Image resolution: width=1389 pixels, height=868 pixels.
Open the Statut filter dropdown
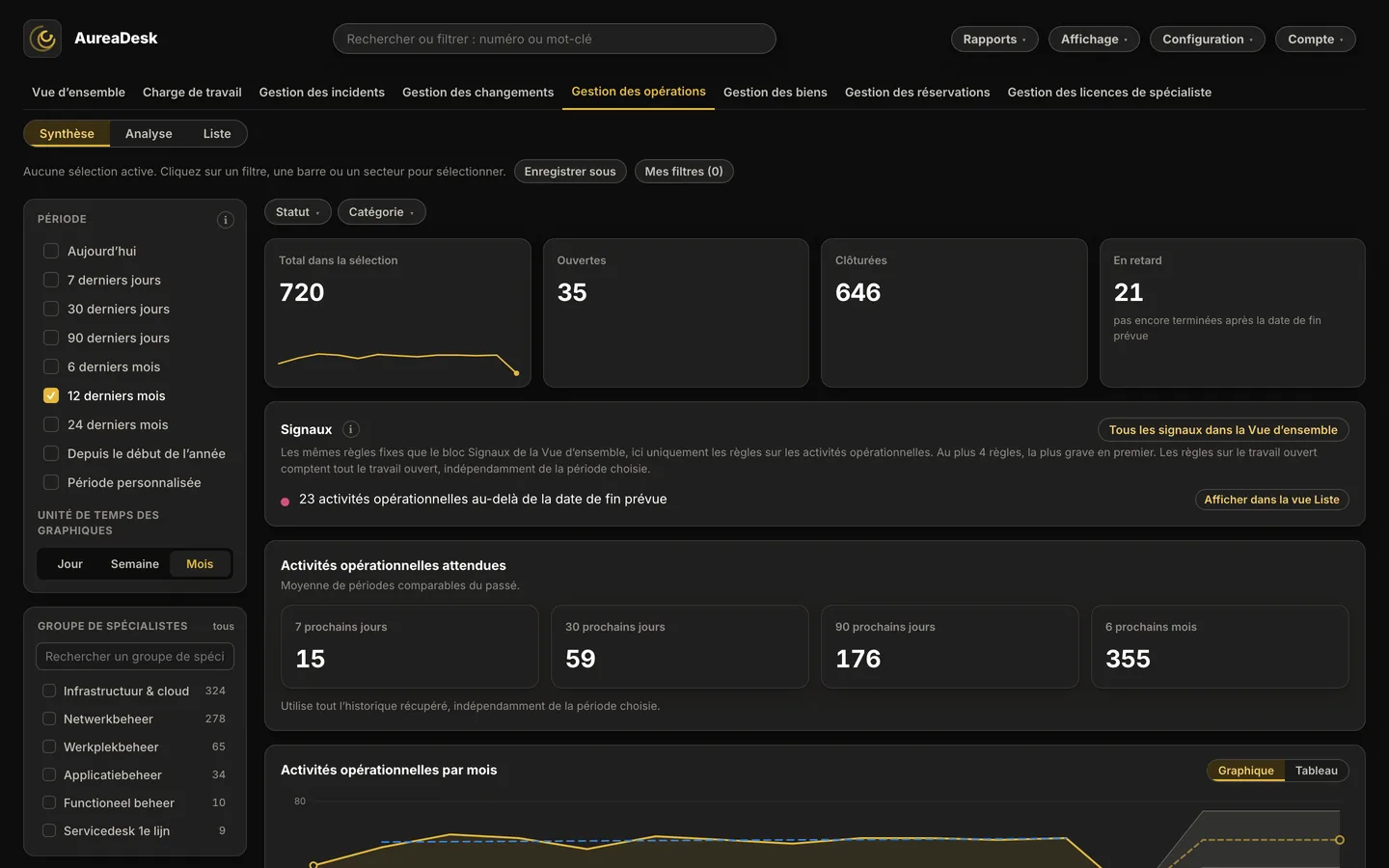[x=298, y=212]
